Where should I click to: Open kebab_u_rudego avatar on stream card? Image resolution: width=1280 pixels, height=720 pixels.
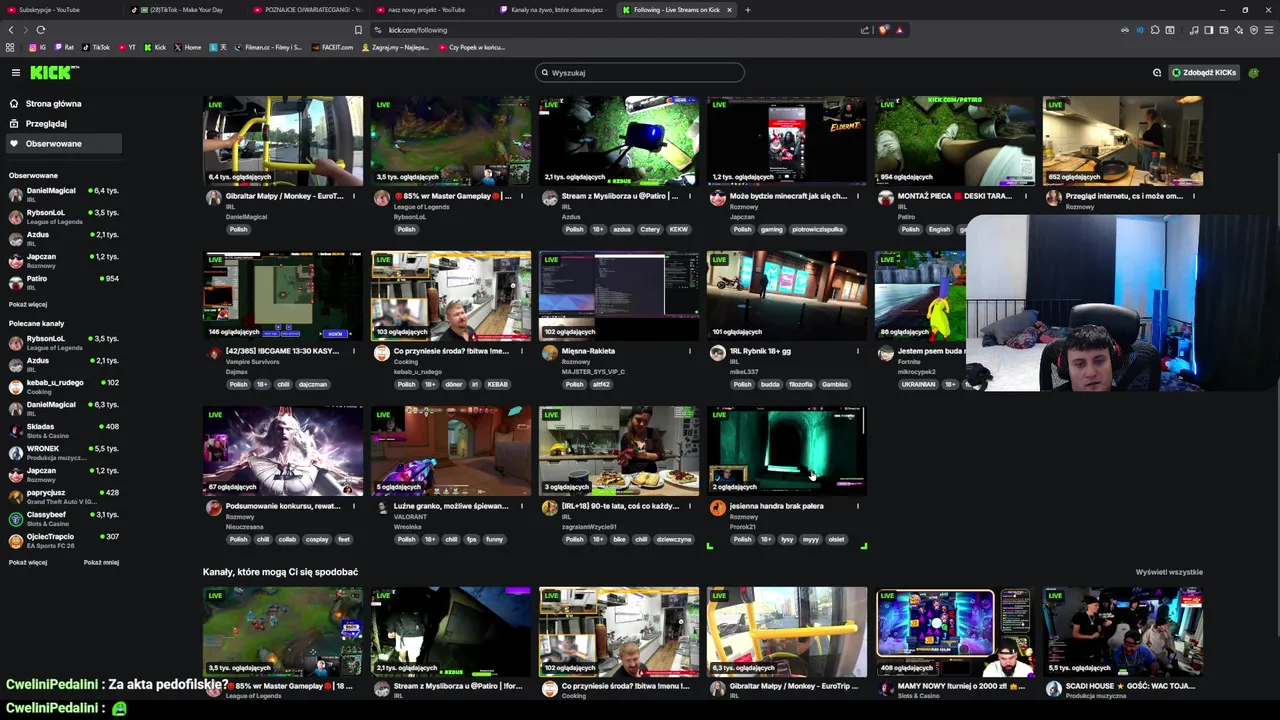(381, 353)
